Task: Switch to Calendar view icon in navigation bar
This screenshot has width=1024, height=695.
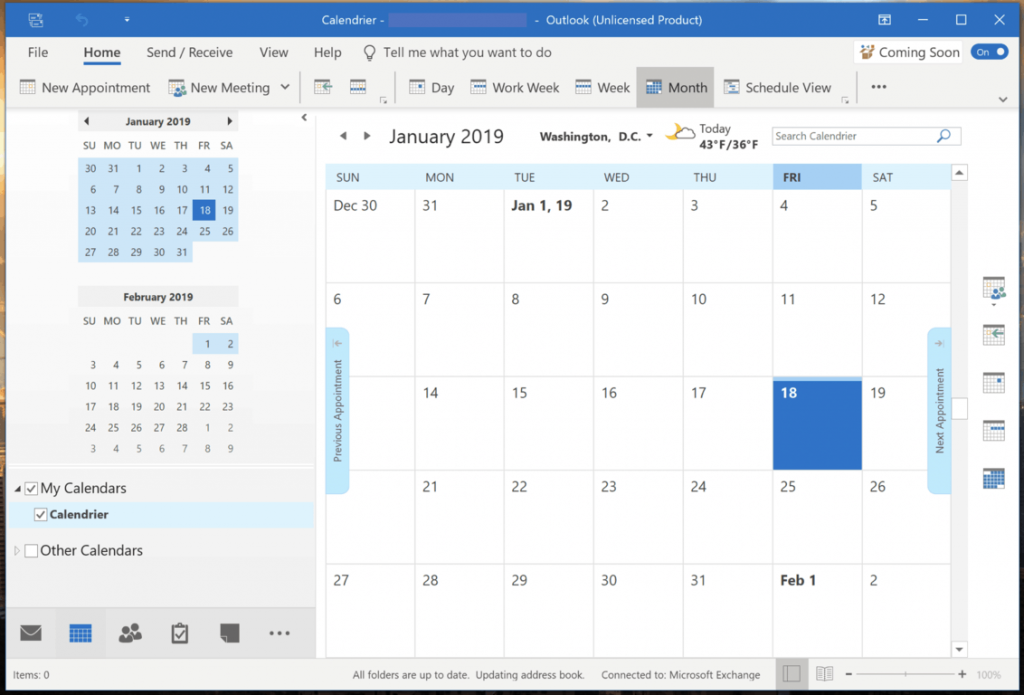Action: 80,633
